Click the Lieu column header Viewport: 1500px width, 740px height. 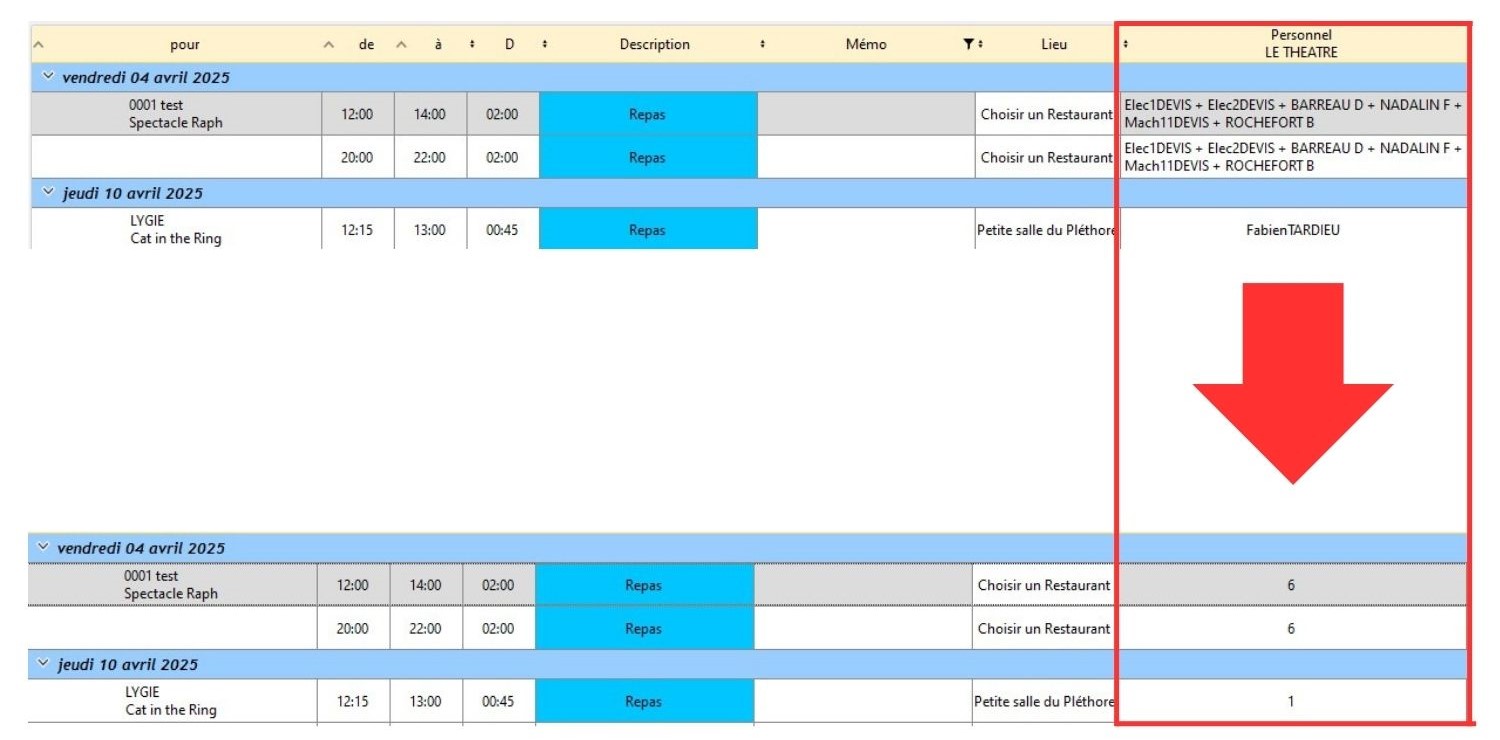pyautogui.click(x=1053, y=44)
